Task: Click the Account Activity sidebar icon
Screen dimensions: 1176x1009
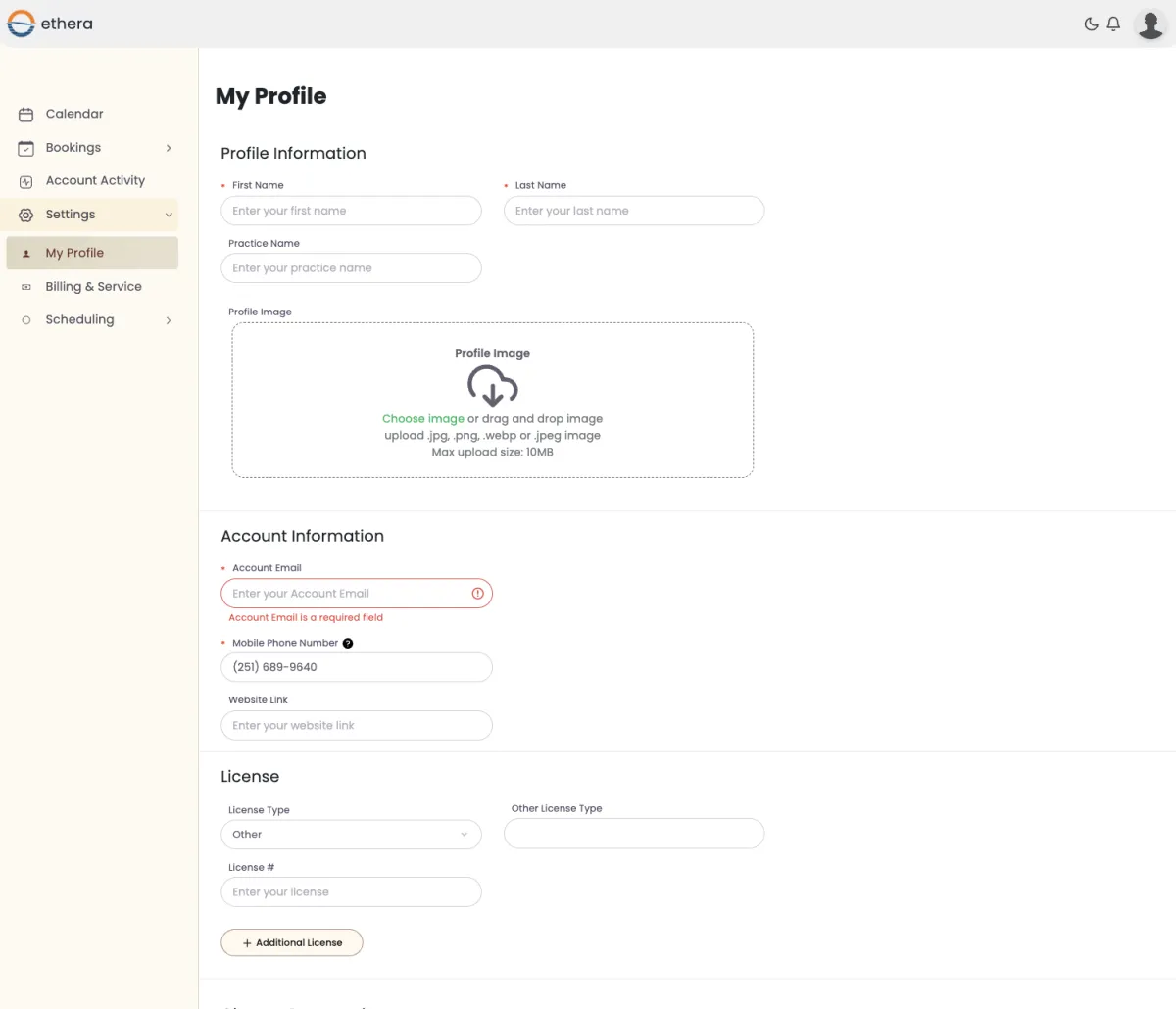Action: point(26,181)
